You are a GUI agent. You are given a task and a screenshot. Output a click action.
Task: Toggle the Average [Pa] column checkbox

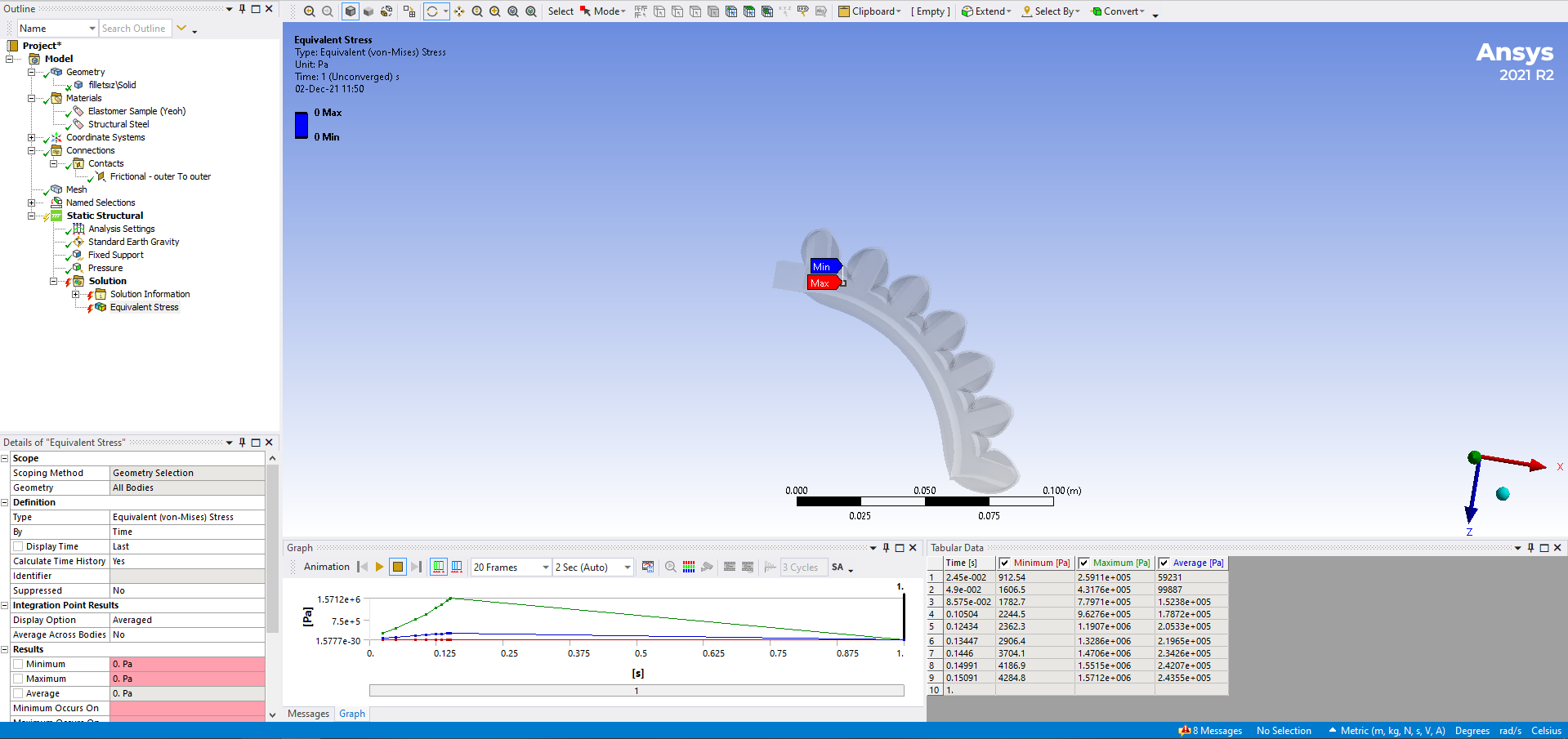(1164, 563)
